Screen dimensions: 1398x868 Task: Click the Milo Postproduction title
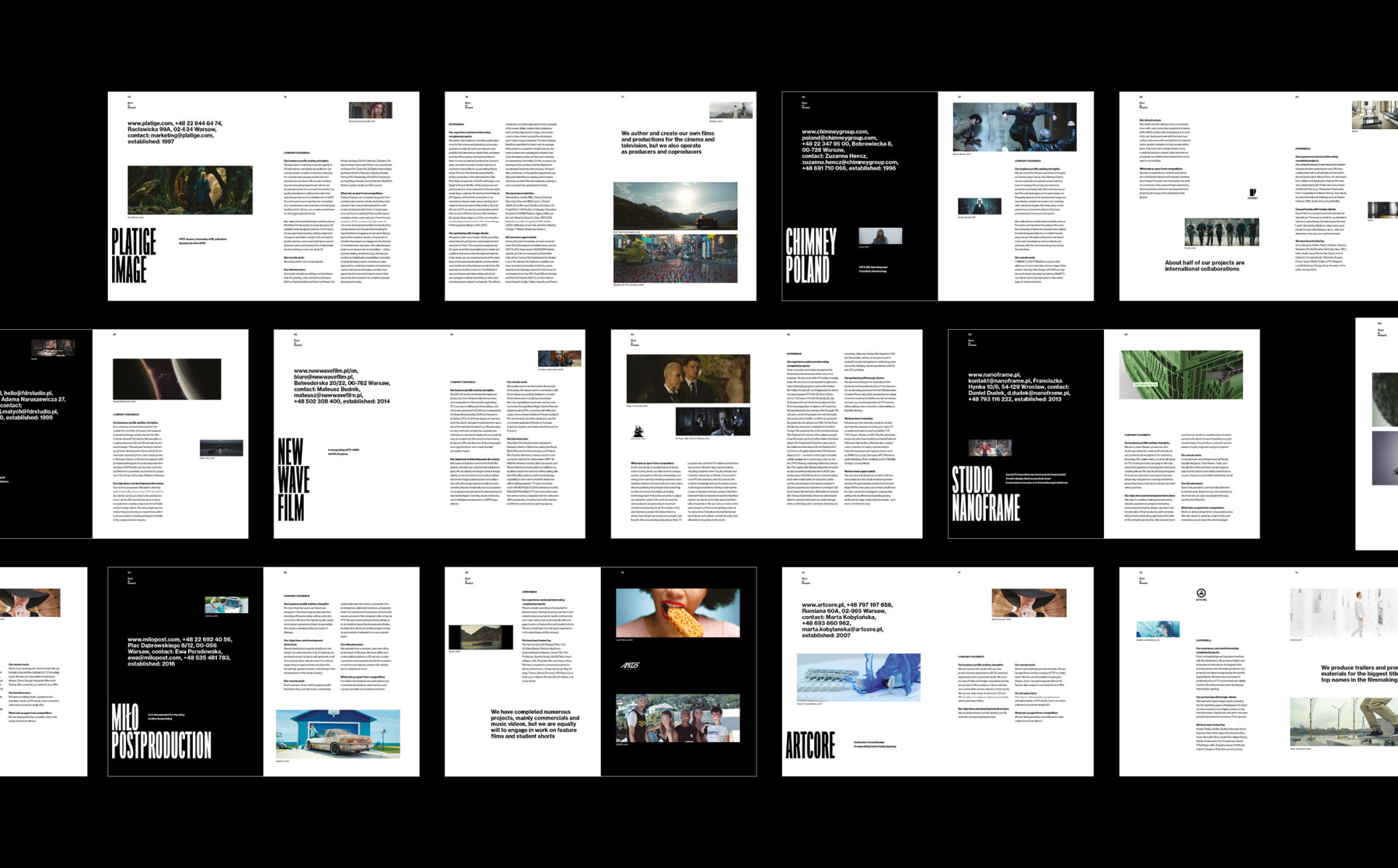pyautogui.click(x=161, y=732)
